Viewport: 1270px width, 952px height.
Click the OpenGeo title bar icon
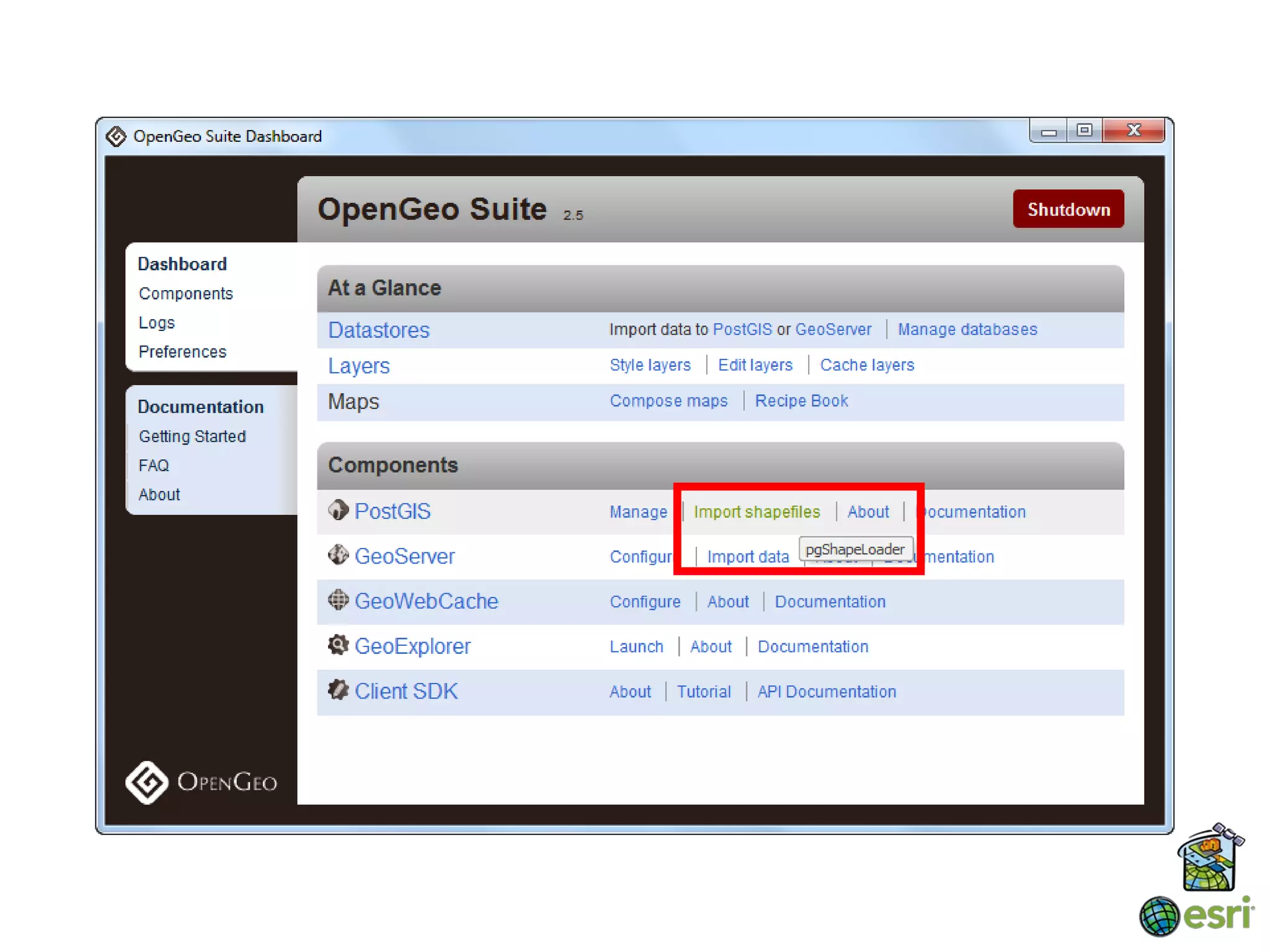pyautogui.click(x=116, y=136)
